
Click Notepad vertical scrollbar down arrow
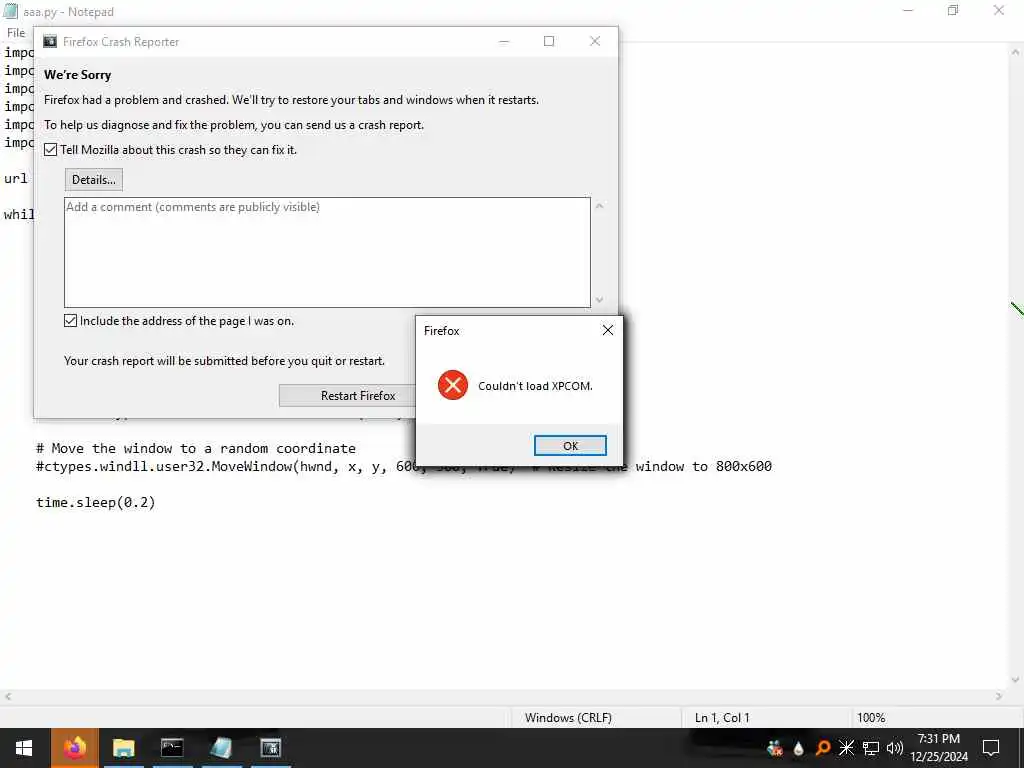[x=1016, y=680]
